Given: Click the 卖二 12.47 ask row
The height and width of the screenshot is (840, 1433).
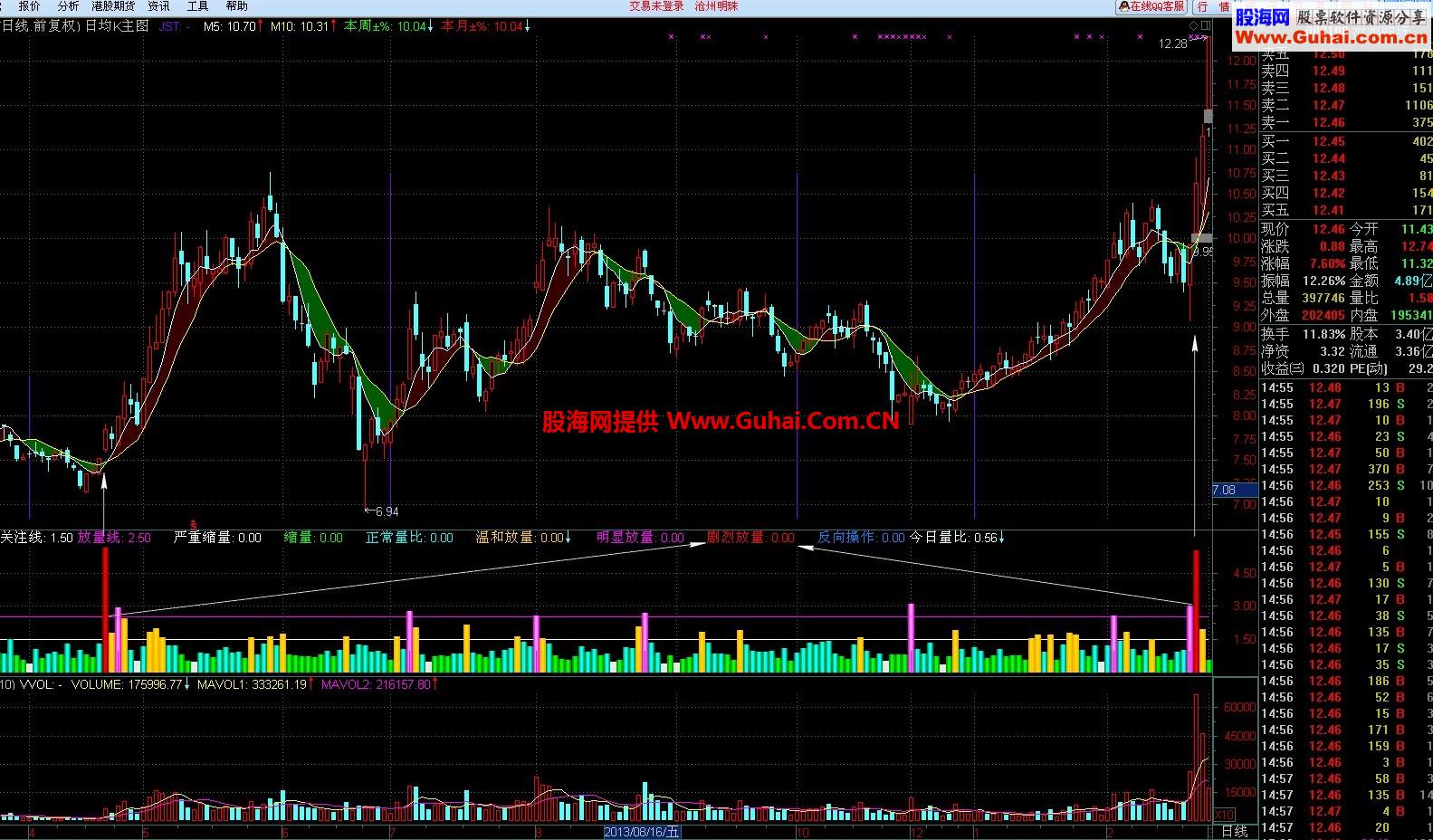Looking at the screenshot, I should tap(1346, 106).
